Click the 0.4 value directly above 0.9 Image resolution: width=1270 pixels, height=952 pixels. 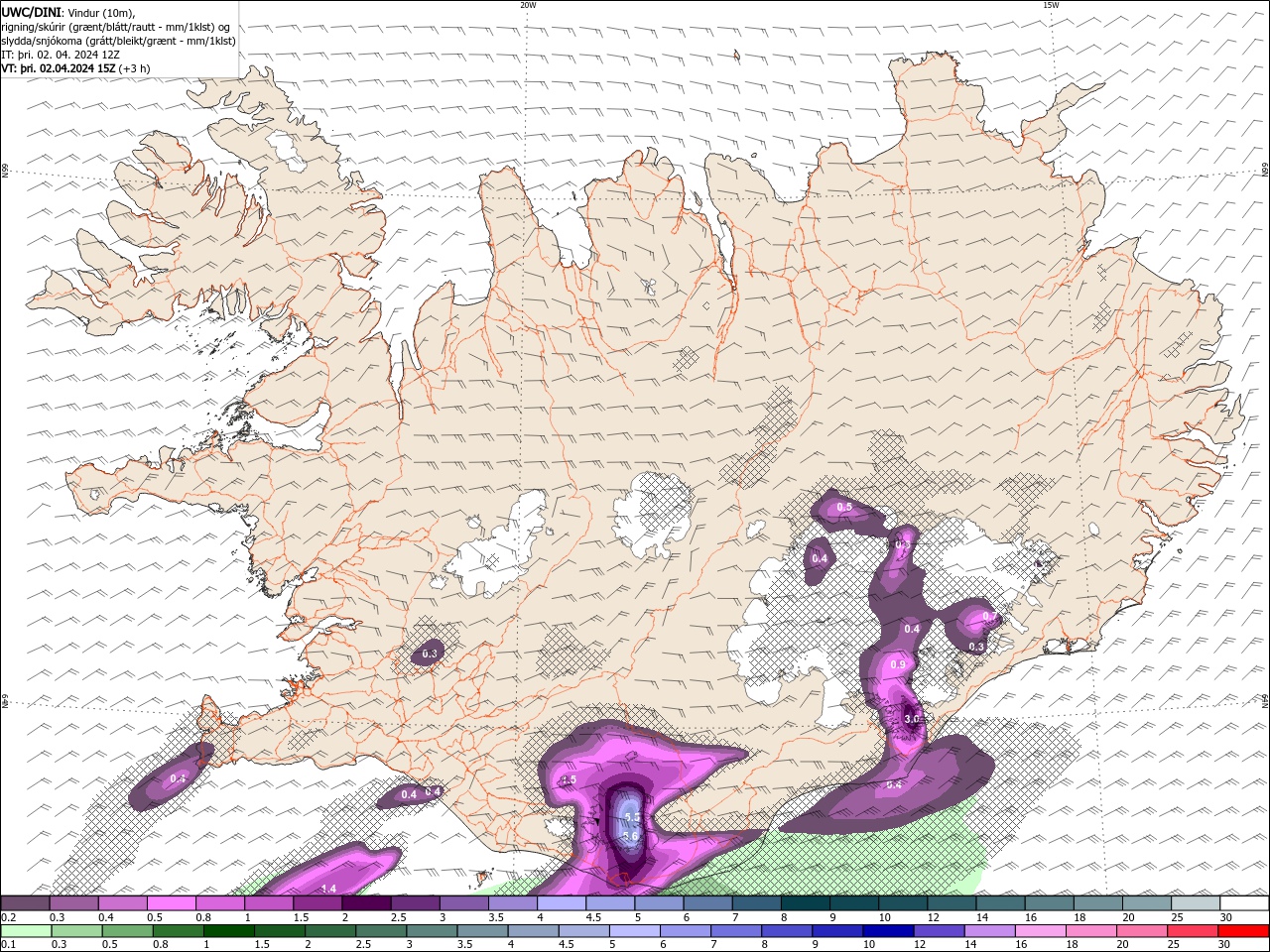point(912,629)
